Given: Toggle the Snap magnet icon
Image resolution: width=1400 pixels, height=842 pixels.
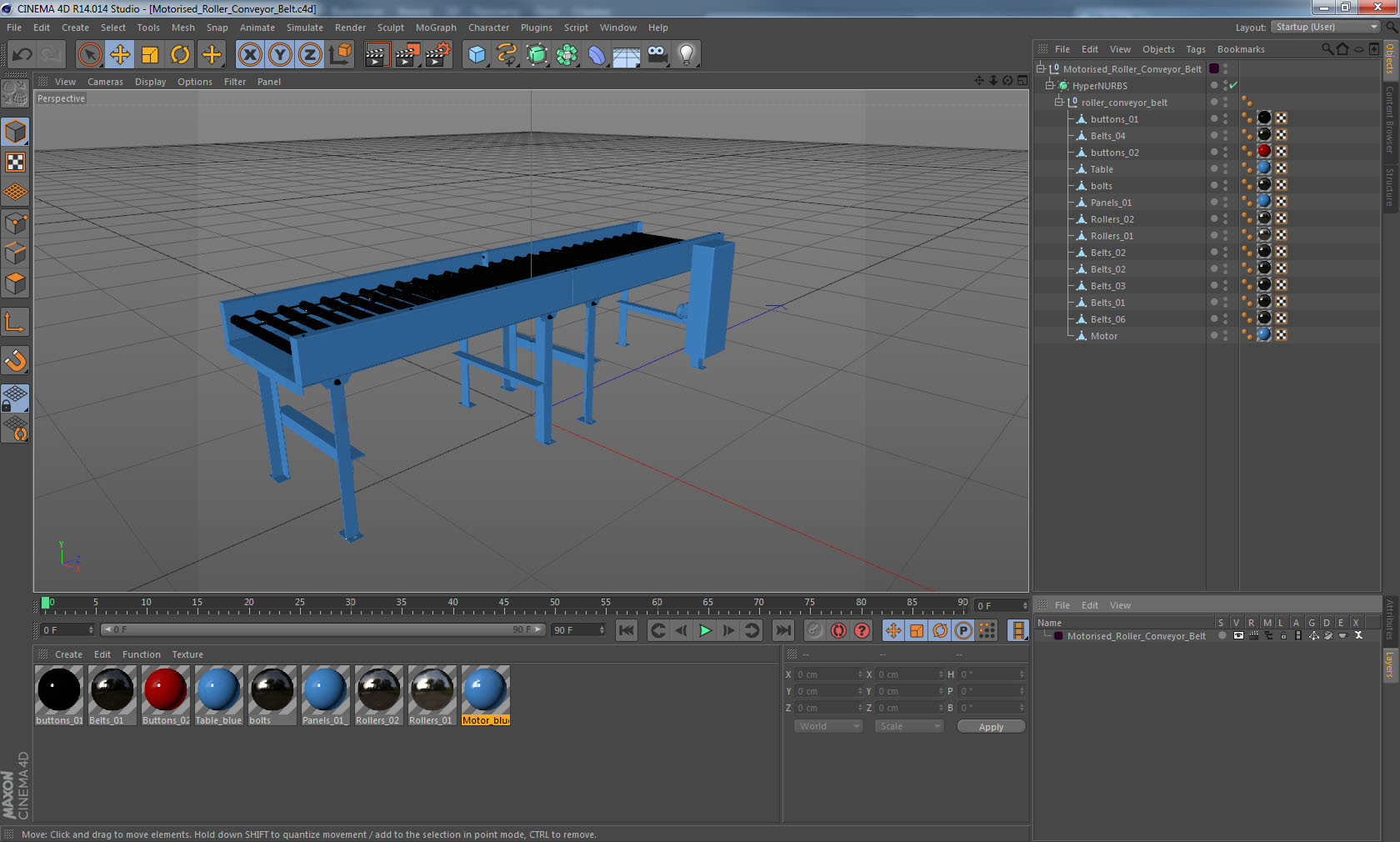Looking at the screenshot, I should click(x=16, y=361).
